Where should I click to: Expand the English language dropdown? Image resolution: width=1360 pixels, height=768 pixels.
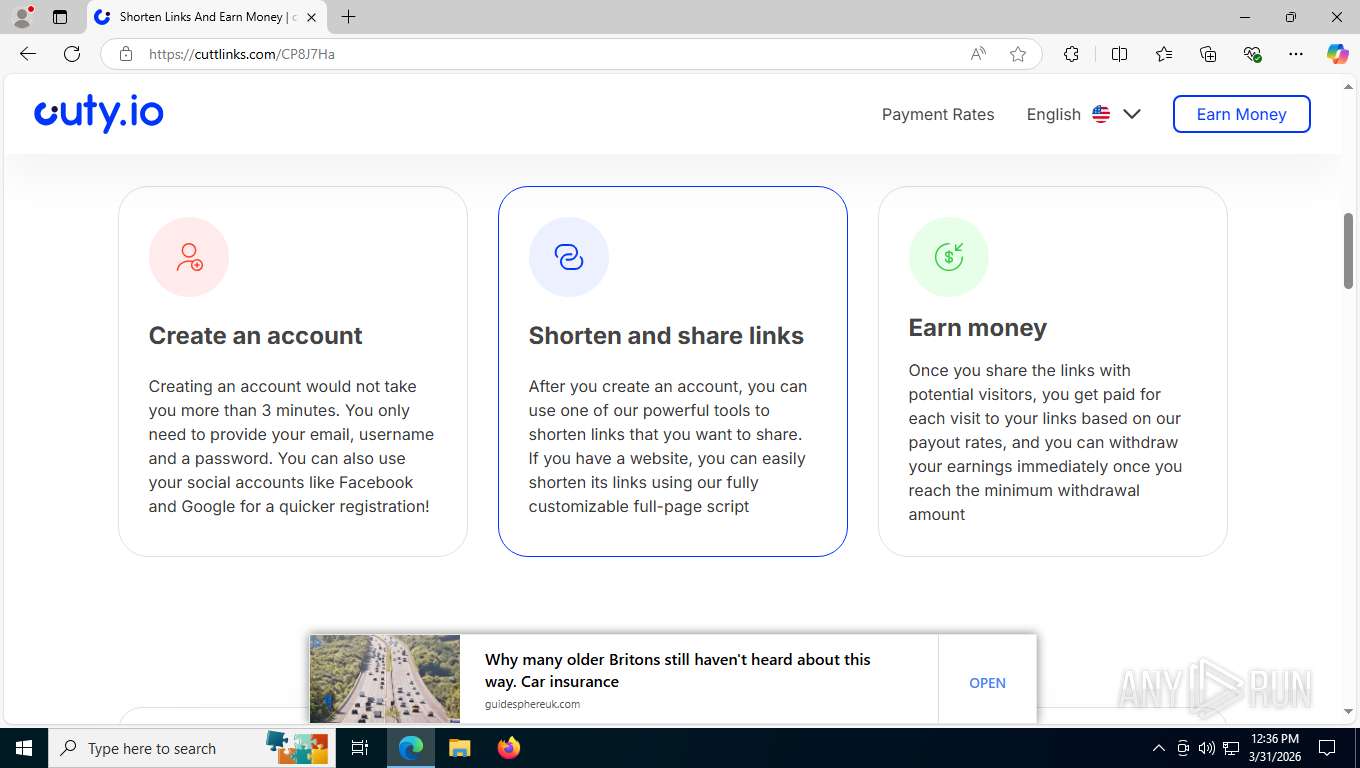pyautogui.click(x=1084, y=114)
